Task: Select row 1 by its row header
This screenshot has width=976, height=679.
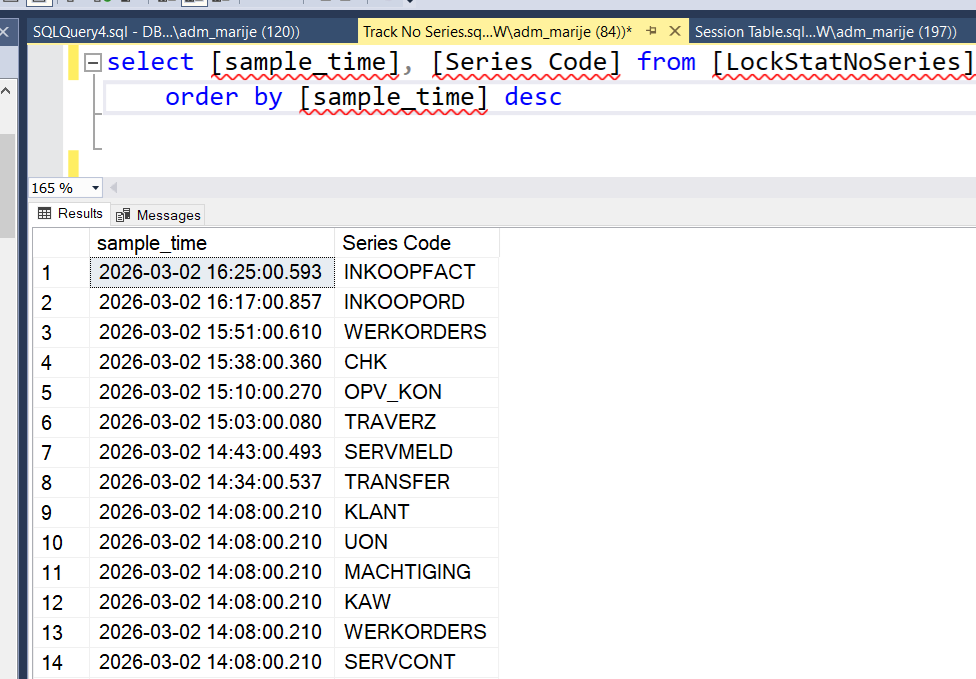Action: pos(61,272)
